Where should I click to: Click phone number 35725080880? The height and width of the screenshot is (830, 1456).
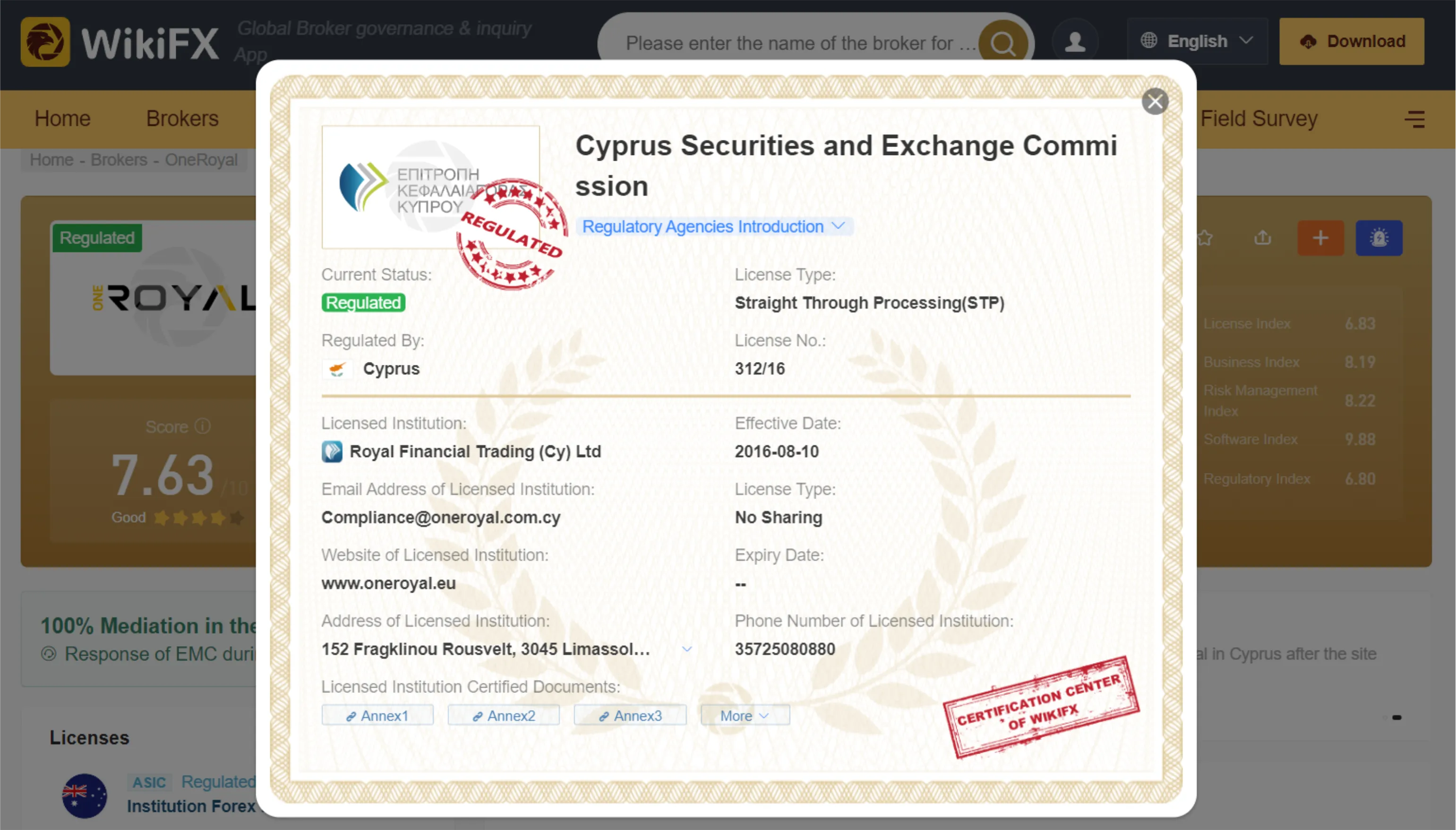(785, 649)
